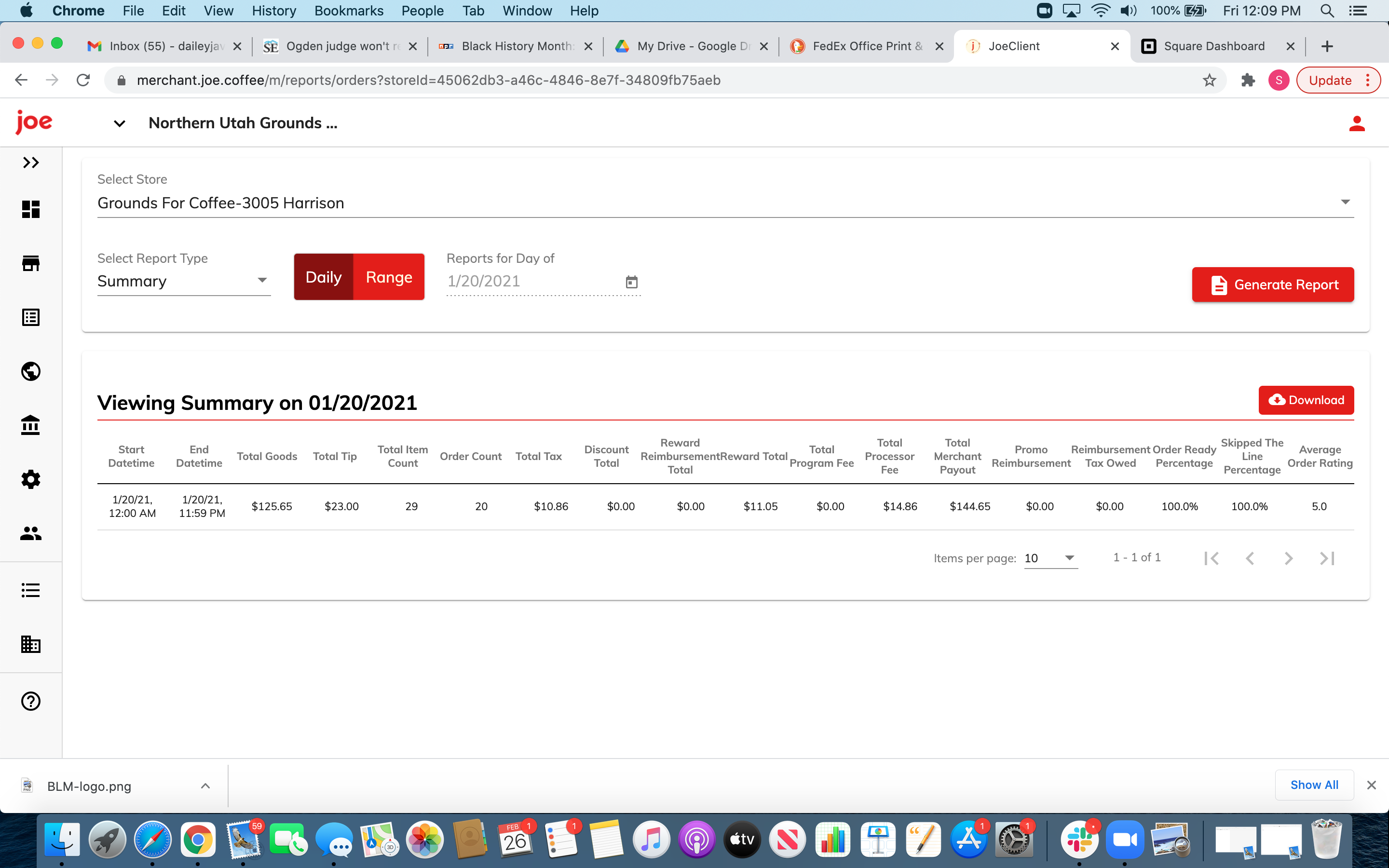
Task: Expand the sidebar with double chevron icon
Action: tap(30, 163)
